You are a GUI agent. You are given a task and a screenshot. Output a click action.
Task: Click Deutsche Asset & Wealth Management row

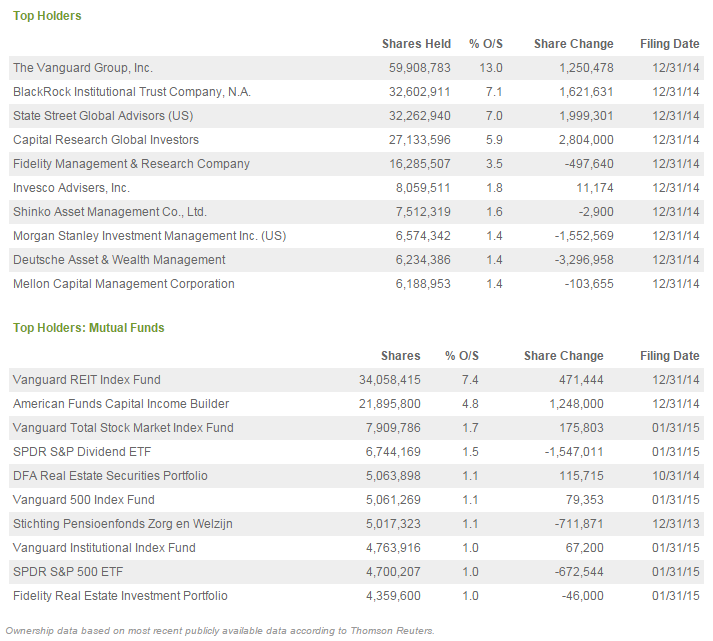[x=356, y=260]
